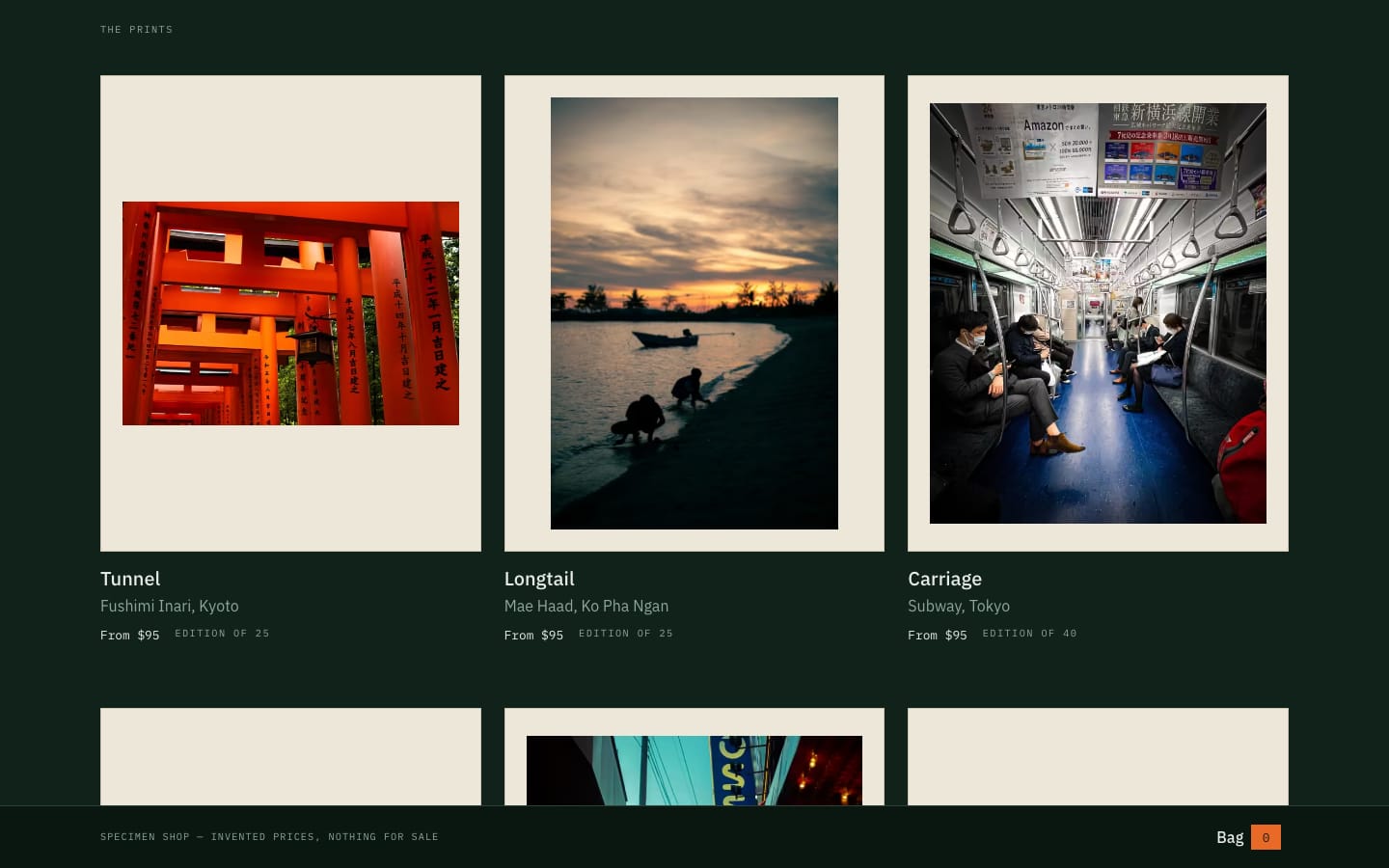Click Edition of 25 label under Tunnel

(x=222, y=634)
